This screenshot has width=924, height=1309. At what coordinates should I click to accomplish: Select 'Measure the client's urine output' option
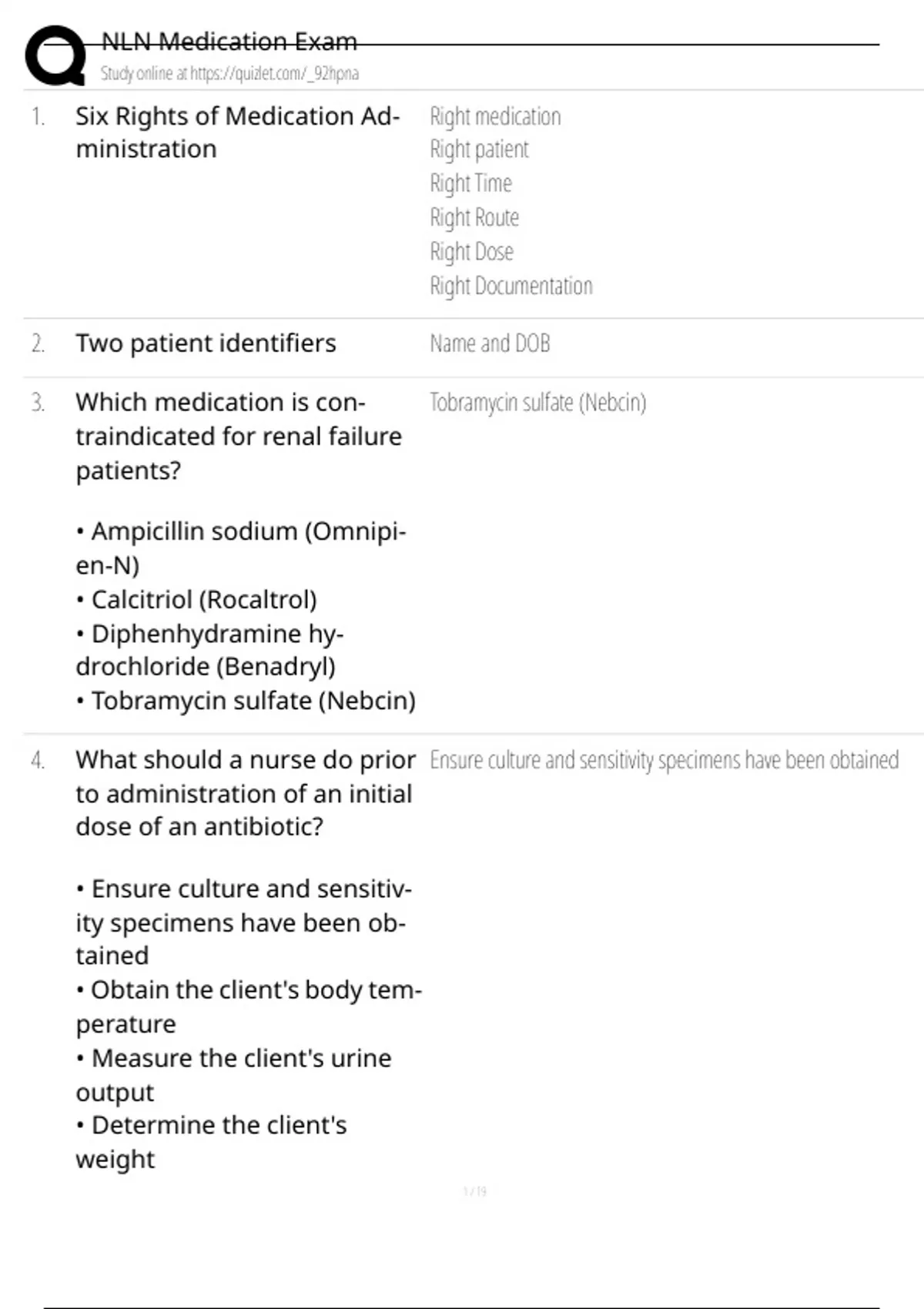pyautogui.click(x=233, y=1075)
